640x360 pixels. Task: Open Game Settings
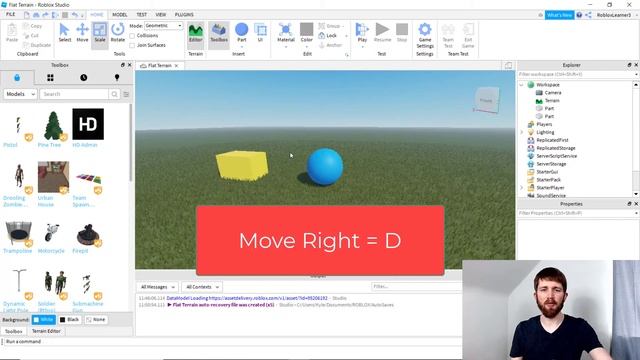point(425,35)
